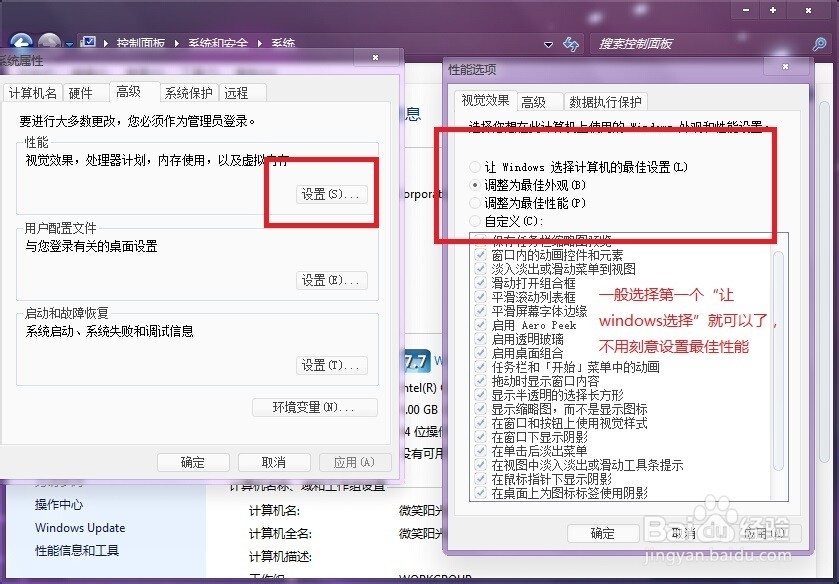This screenshot has width=839, height=584.
Task: Click 设置(S) under 性能
Action: (x=331, y=194)
